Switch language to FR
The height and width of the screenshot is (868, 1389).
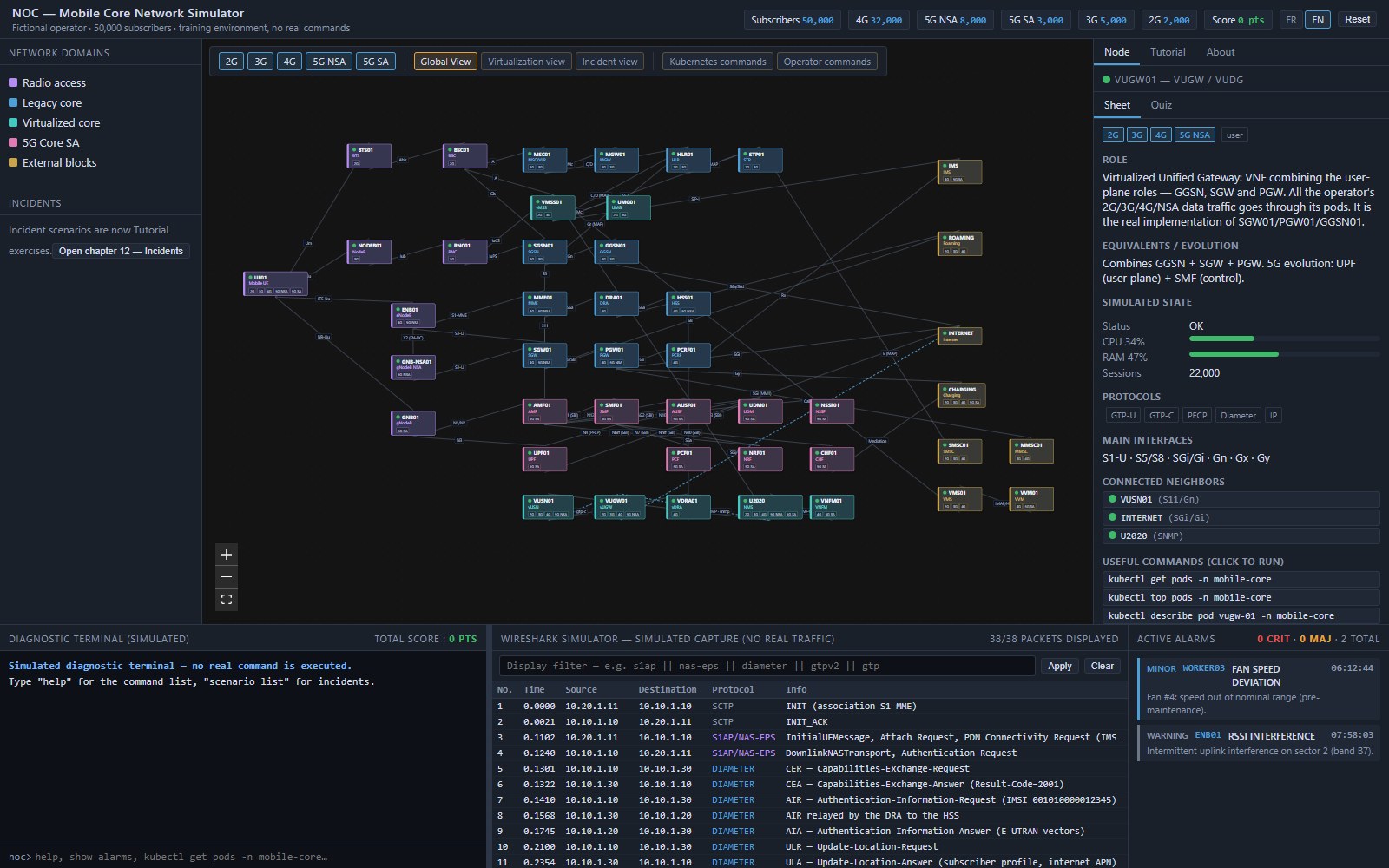[1291, 20]
